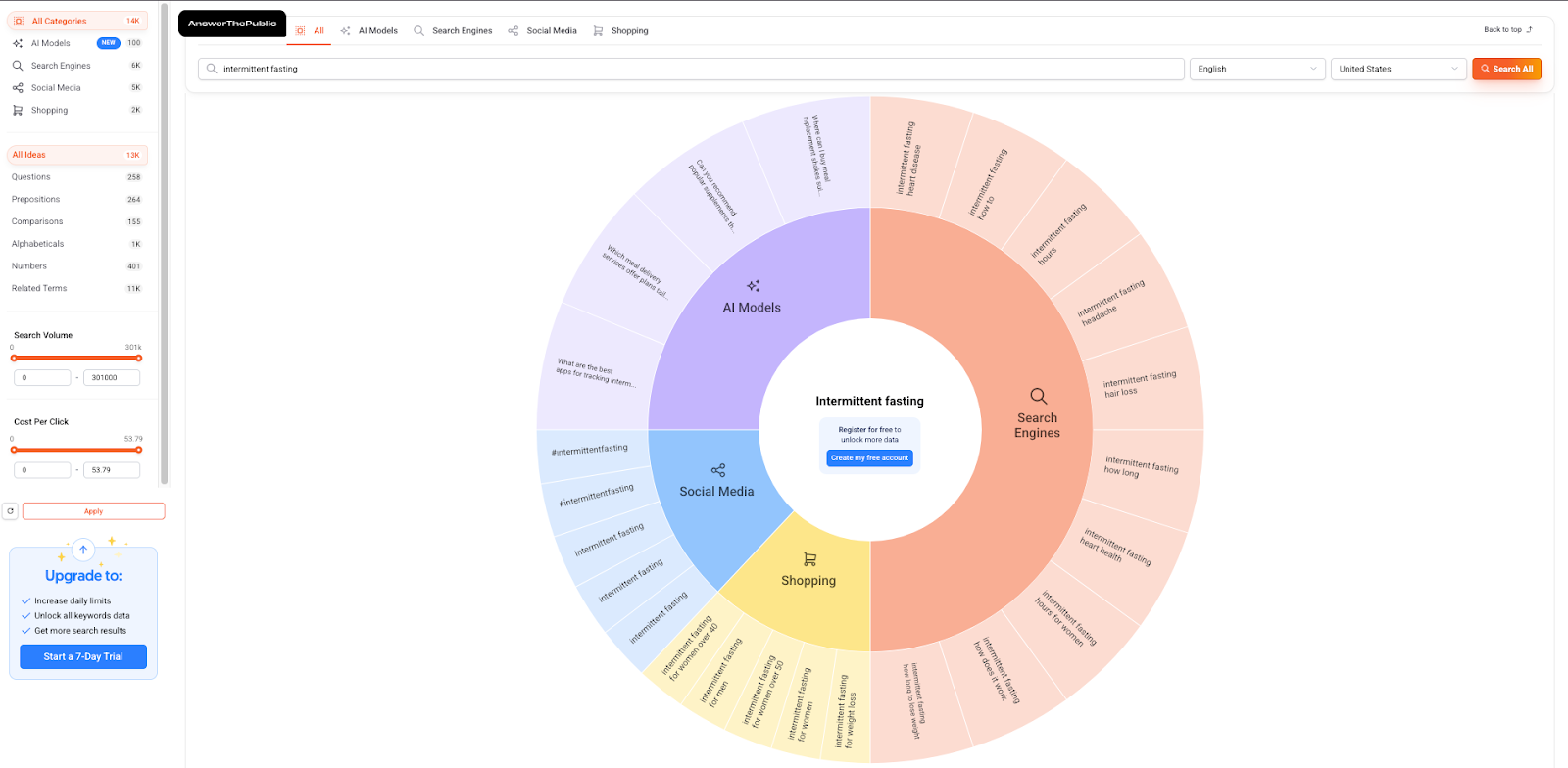Click Search Volume slider right handle

click(138, 358)
